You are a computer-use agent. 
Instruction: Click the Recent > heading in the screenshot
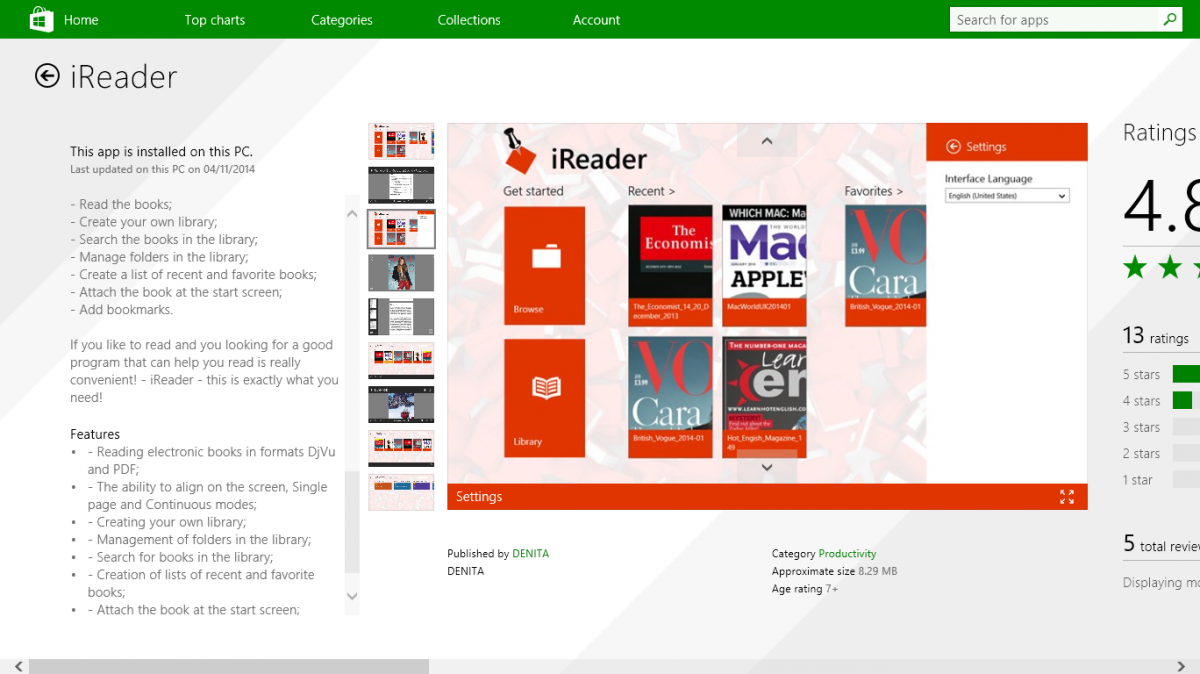point(651,191)
